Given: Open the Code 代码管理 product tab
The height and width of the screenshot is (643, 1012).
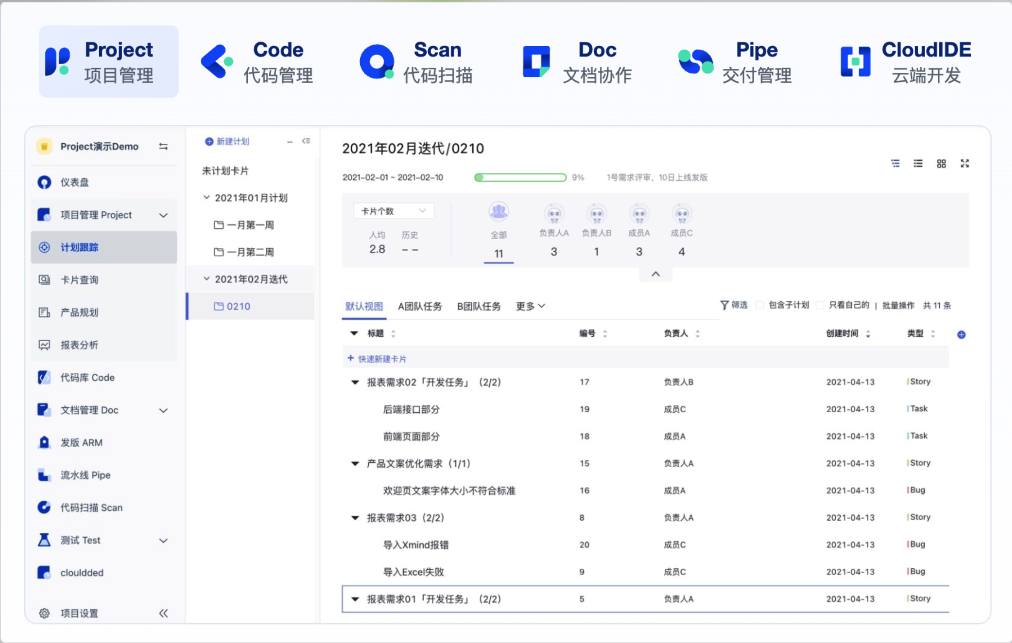Looking at the screenshot, I should pyautogui.click(x=258, y=62).
